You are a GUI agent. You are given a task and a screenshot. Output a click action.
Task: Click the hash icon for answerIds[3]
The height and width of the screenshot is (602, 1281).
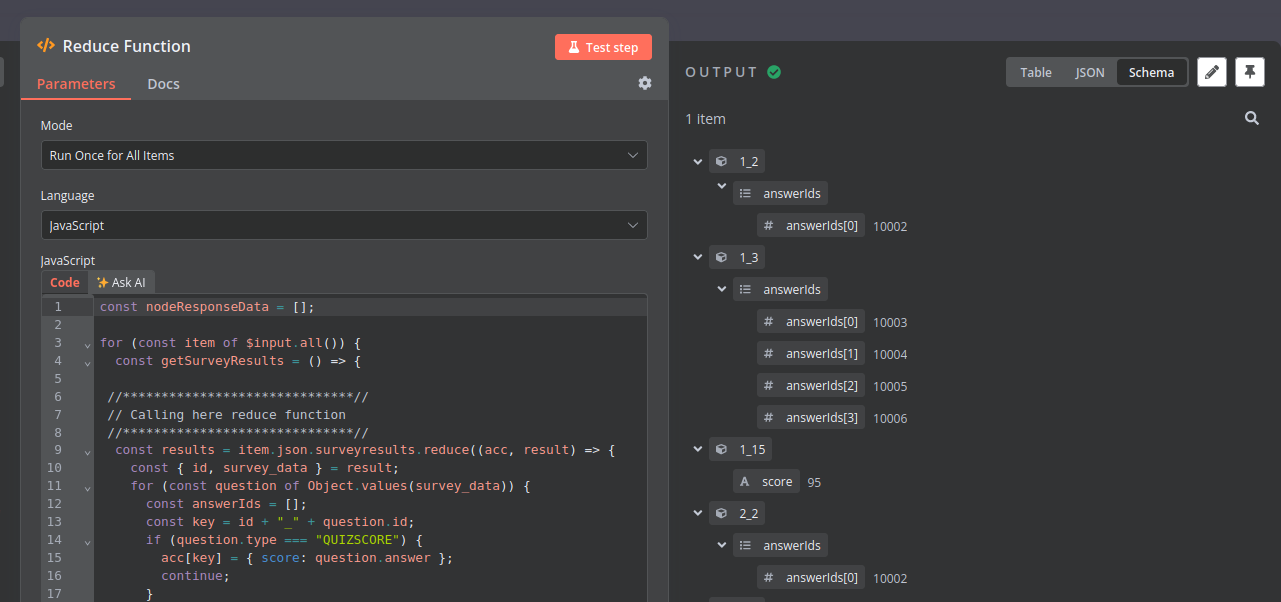pos(768,418)
